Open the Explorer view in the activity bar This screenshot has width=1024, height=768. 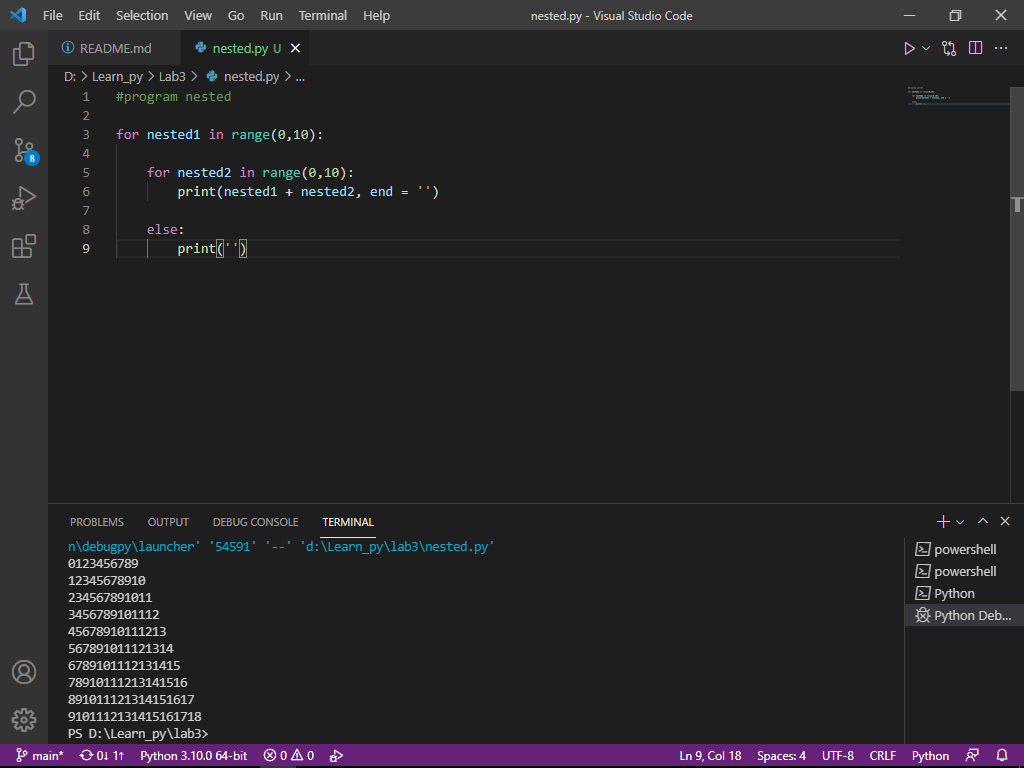point(24,54)
